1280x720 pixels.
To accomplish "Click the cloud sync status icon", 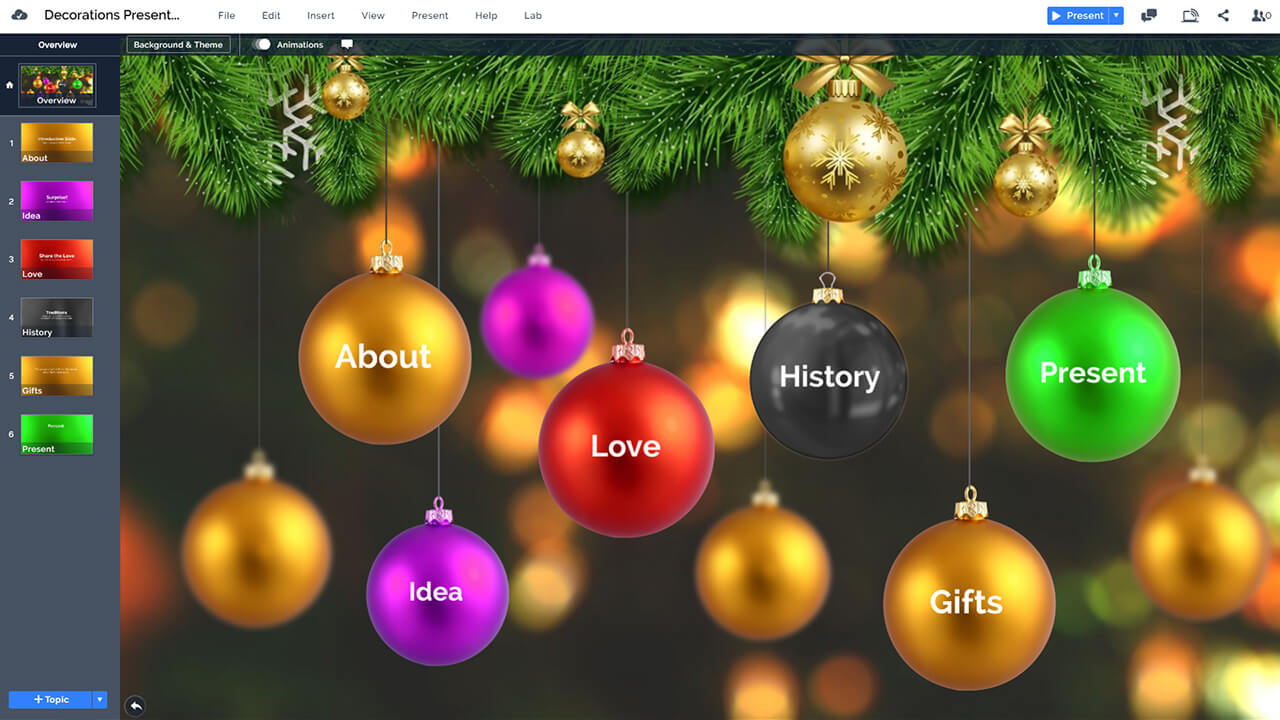I will click(20, 15).
